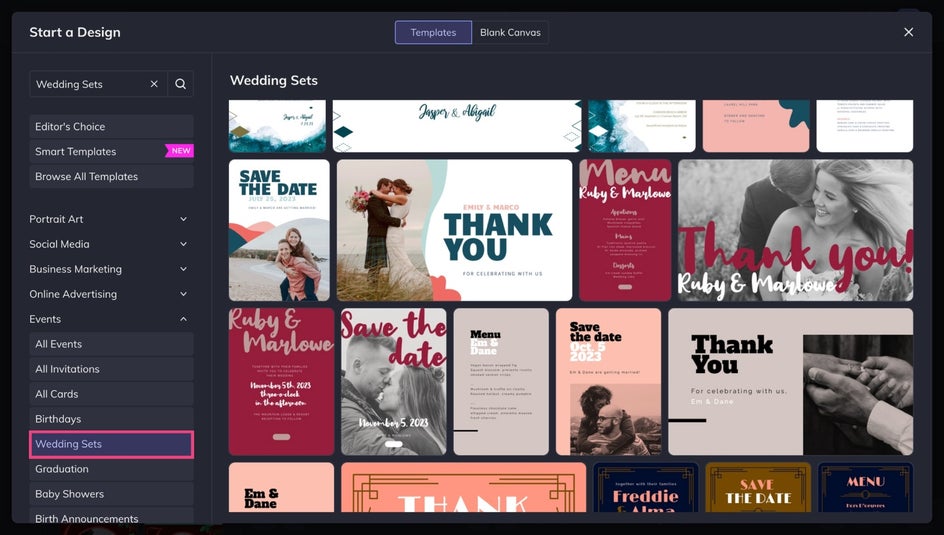The image size is (944, 535).
Task: Expand the Social Media category
Action: (x=108, y=244)
